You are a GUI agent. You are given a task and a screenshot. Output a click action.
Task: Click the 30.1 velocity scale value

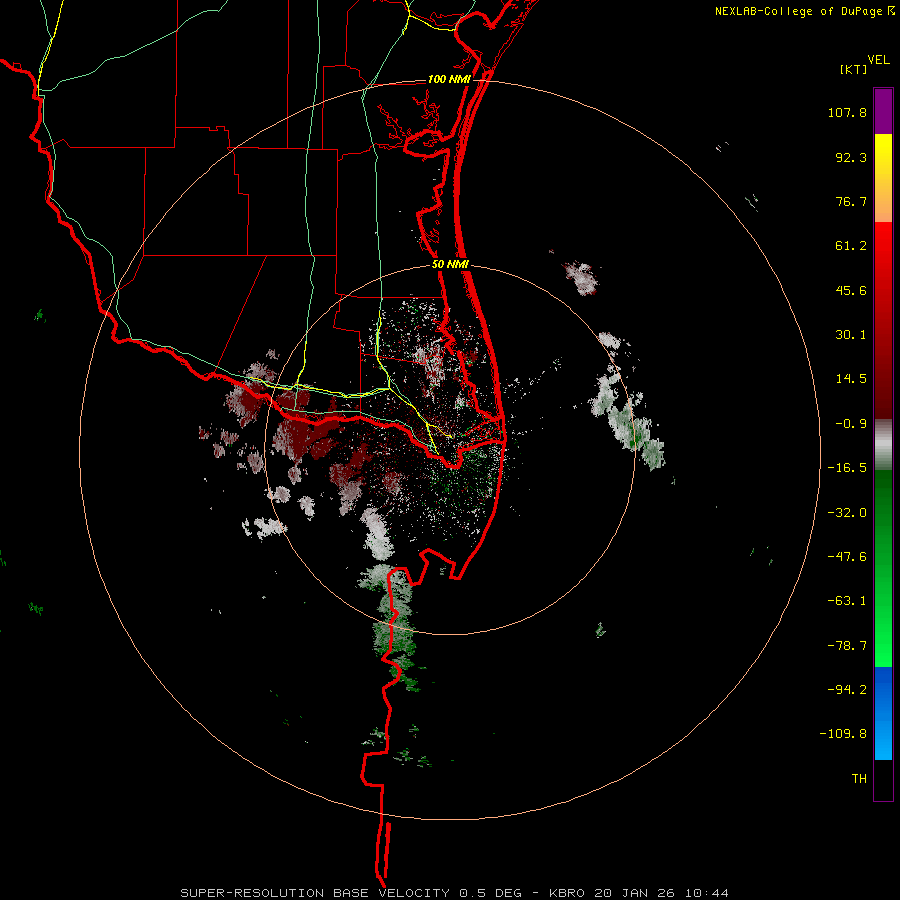click(851, 335)
